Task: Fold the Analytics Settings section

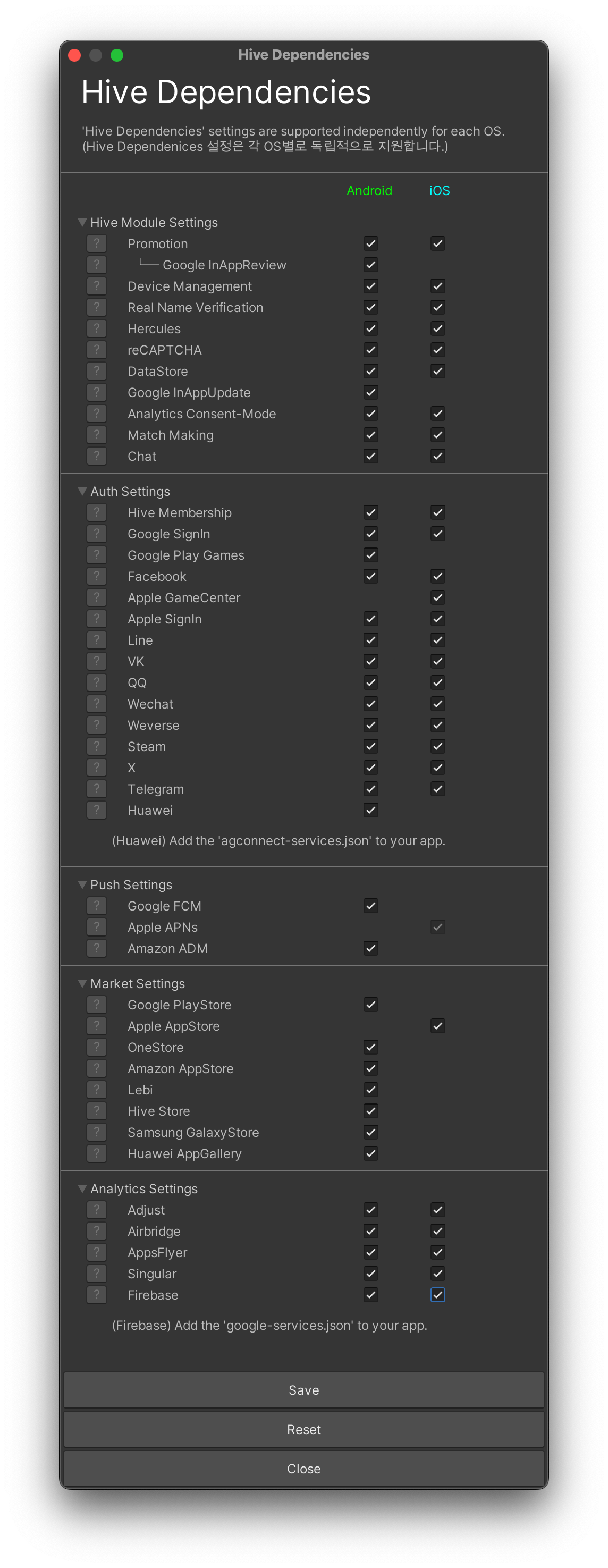Action: tap(82, 1189)
